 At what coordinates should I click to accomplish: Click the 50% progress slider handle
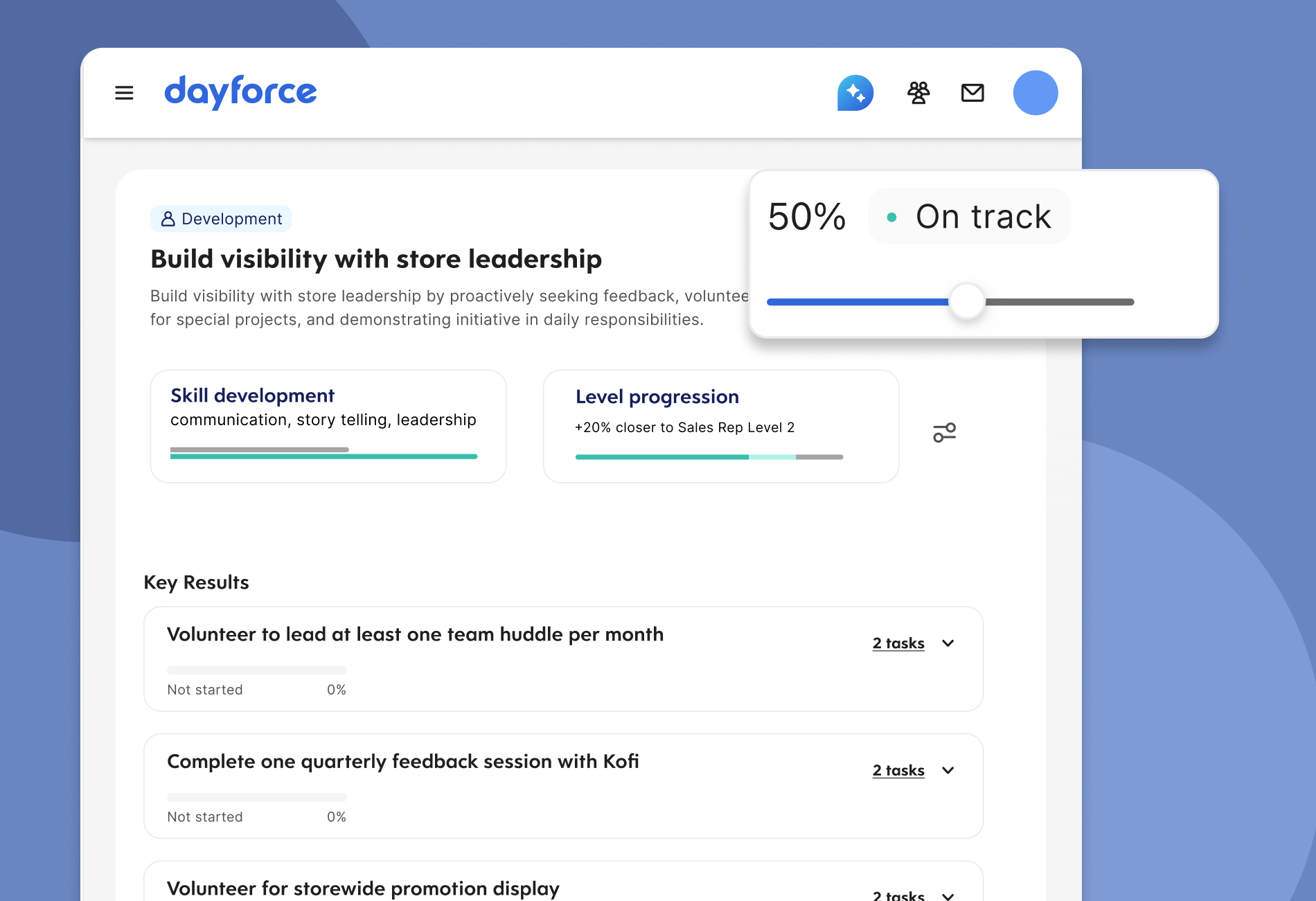(967, 301)
